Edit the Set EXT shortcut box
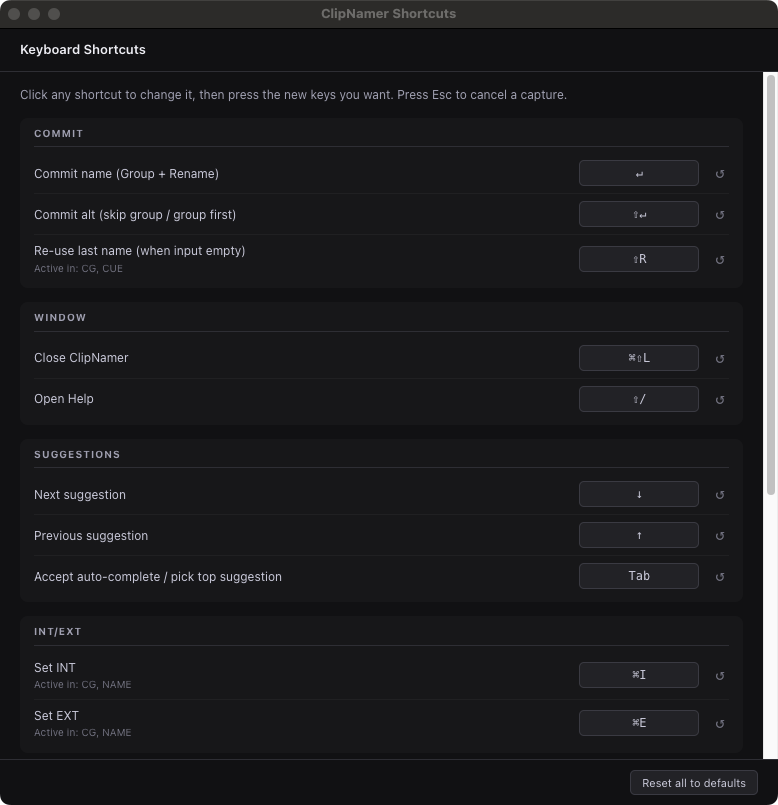This screenshot has height=805, width=778. point(638,723)
